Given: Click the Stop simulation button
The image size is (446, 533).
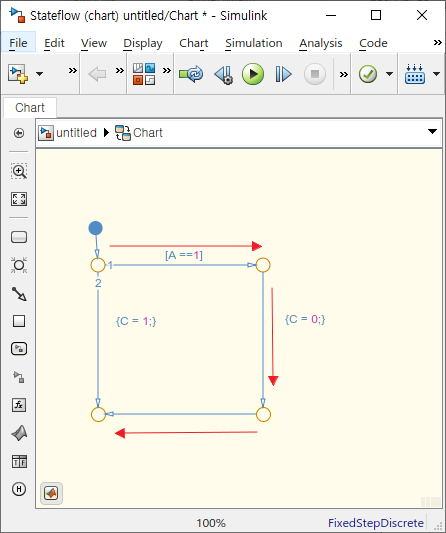Looking at the screenshot, I should point(315,74).
